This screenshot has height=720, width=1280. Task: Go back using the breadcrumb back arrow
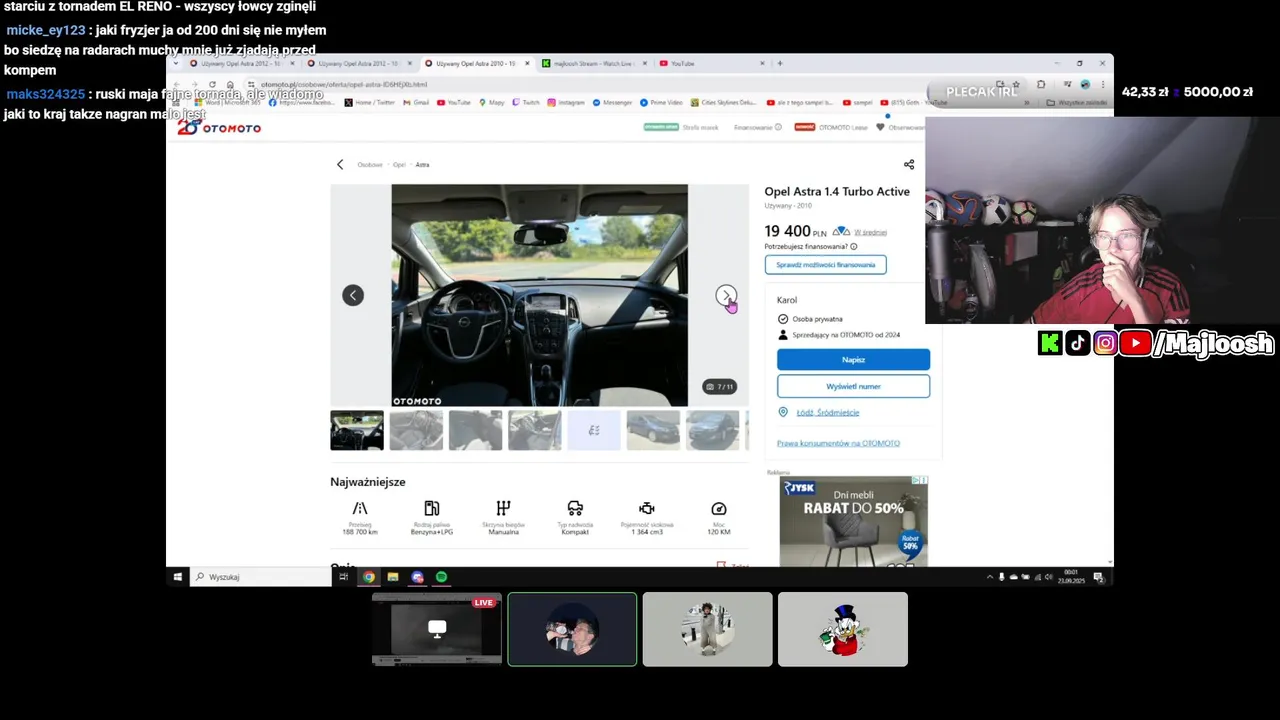click(x=340, y=164)
